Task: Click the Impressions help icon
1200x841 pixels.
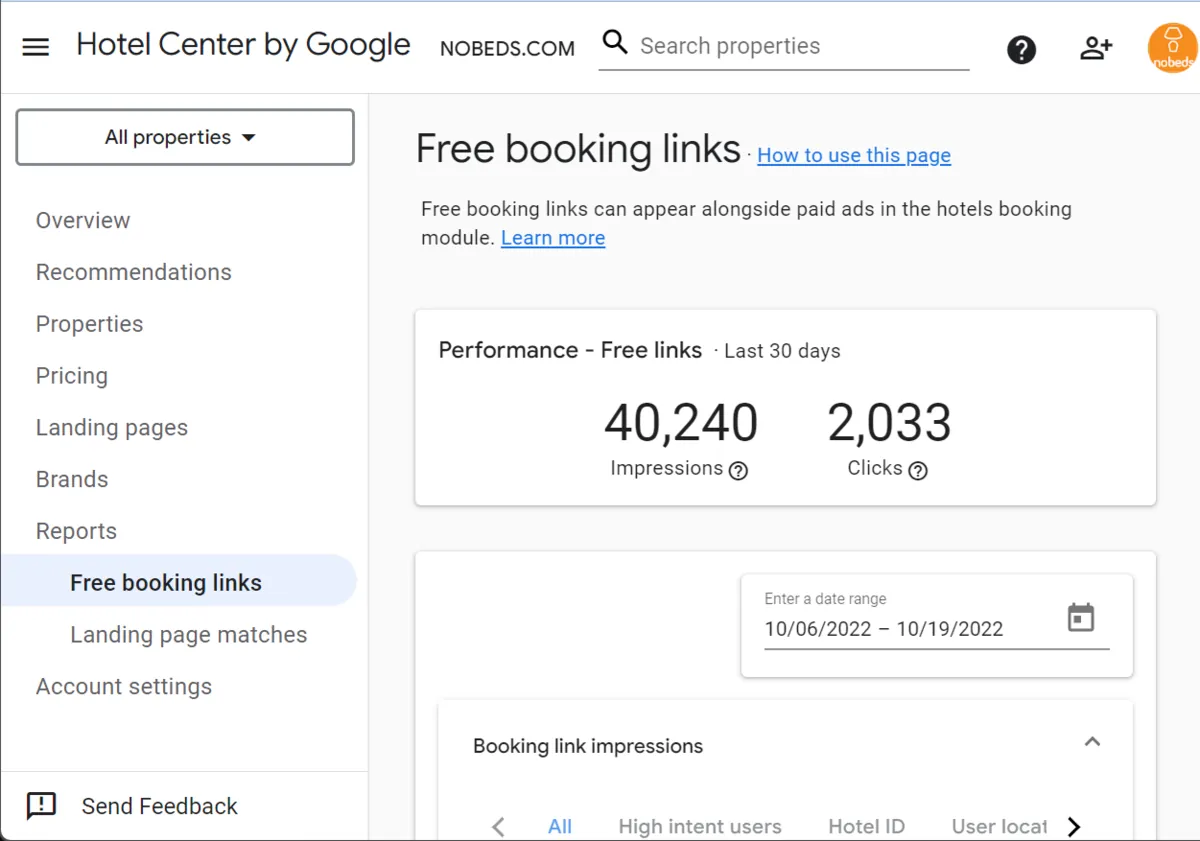Action: [738, 470]
